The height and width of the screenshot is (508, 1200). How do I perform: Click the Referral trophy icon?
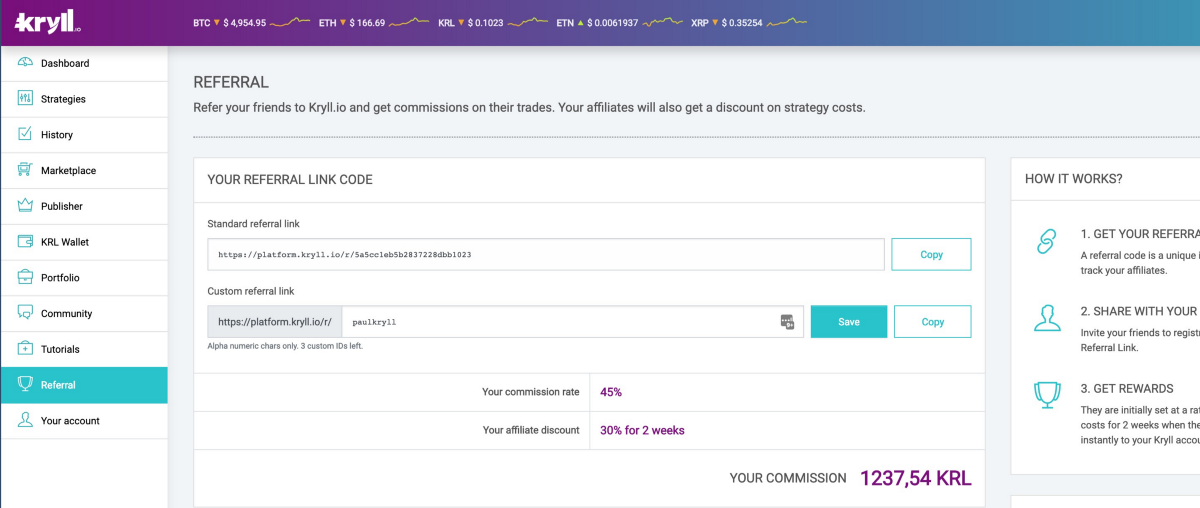click(25, 385)
